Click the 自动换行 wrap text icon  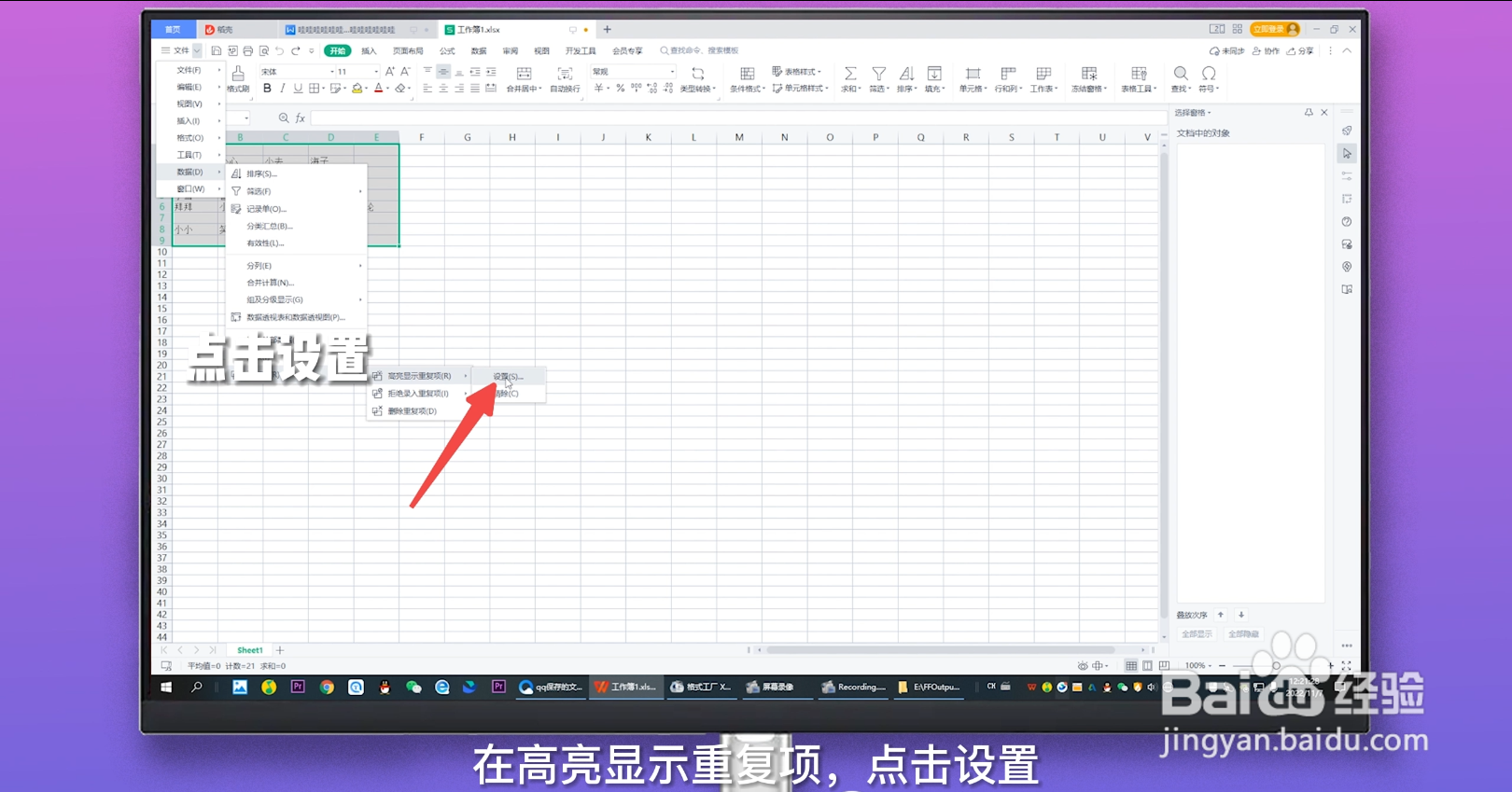(565, 74)
